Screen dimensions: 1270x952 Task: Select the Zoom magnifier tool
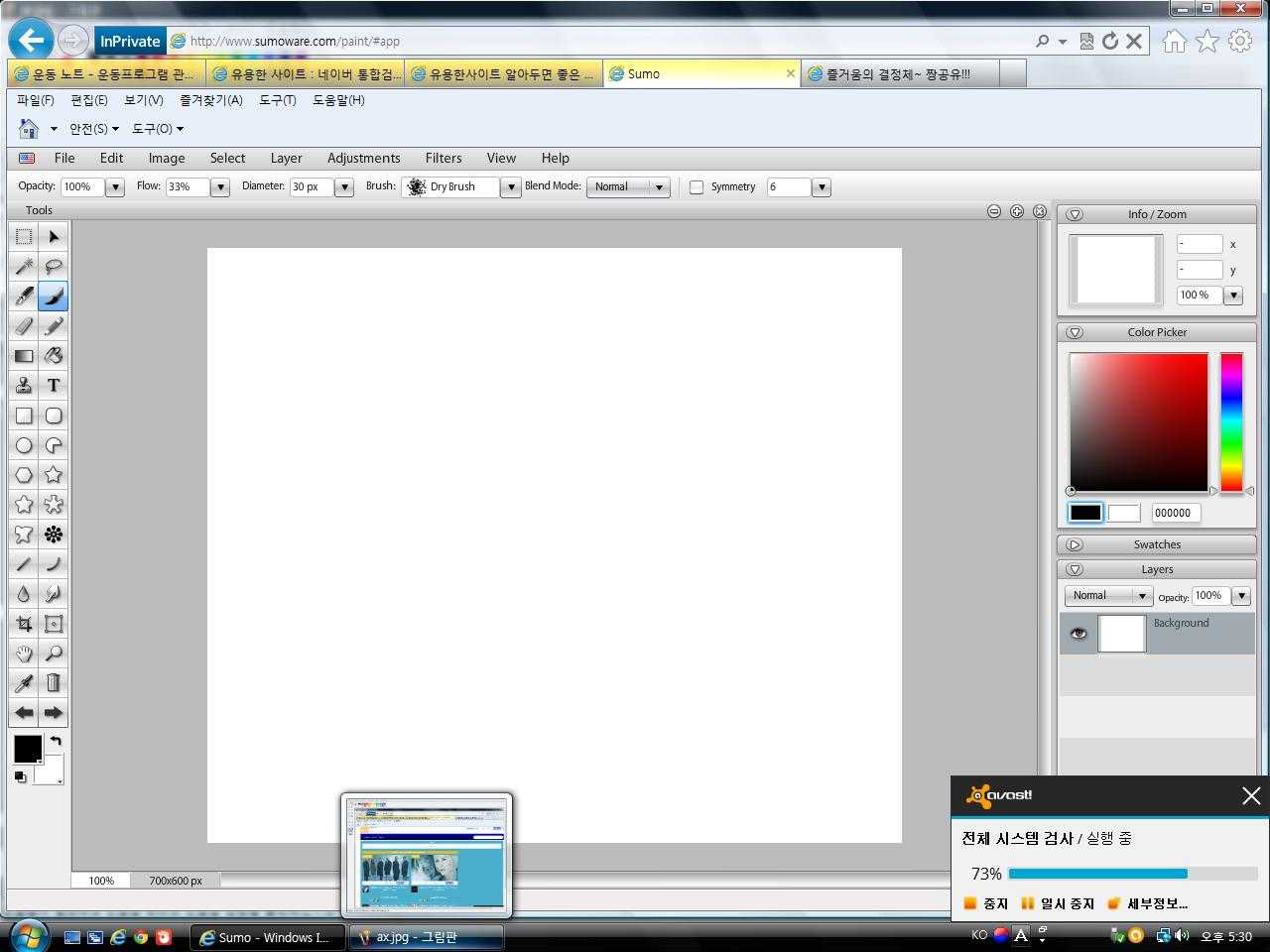54,654
